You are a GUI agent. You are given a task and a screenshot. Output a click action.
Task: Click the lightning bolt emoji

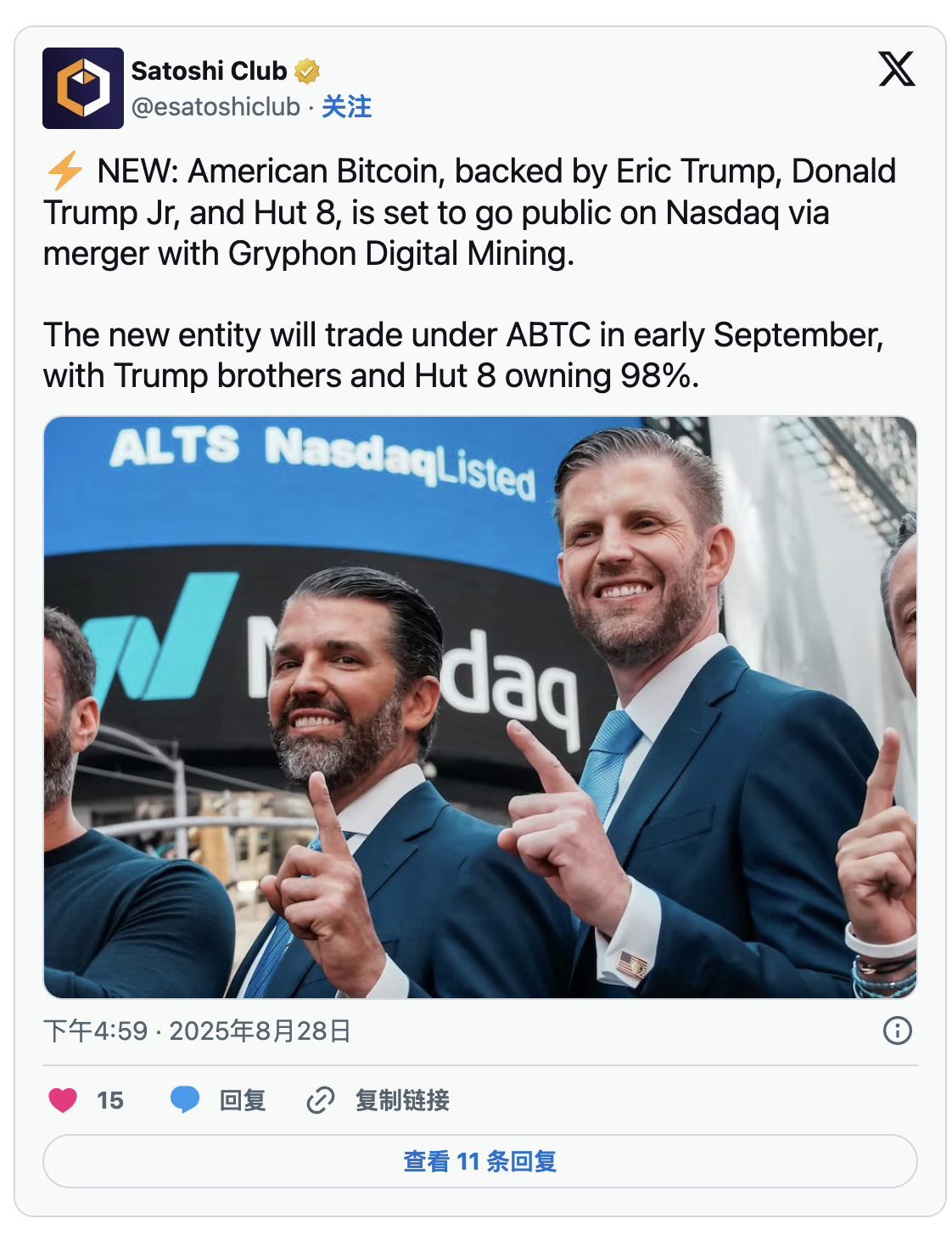(x=64, y=171)
